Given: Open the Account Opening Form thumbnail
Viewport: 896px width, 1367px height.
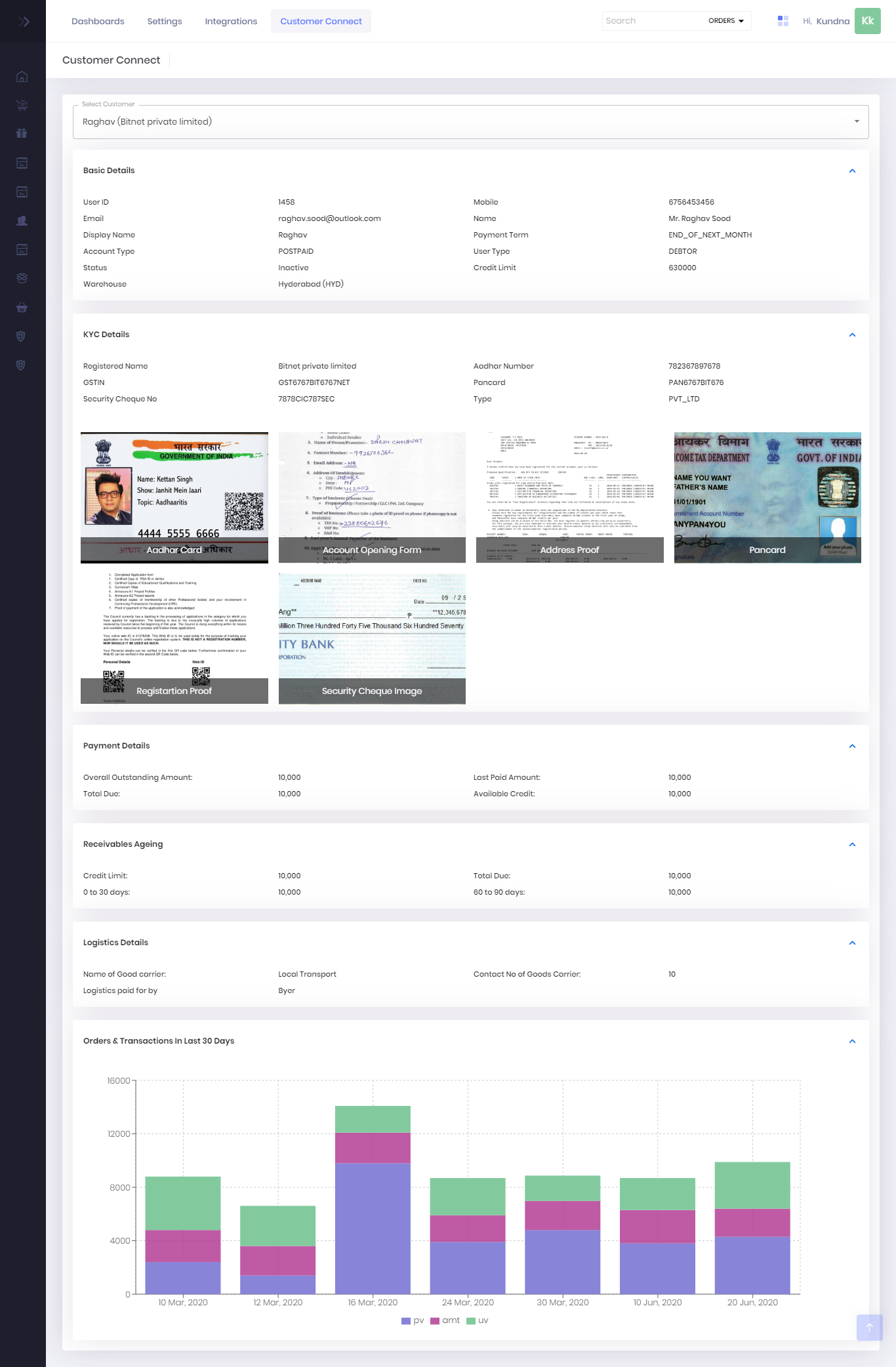Looking at the screenshot, I should point(372,498).
